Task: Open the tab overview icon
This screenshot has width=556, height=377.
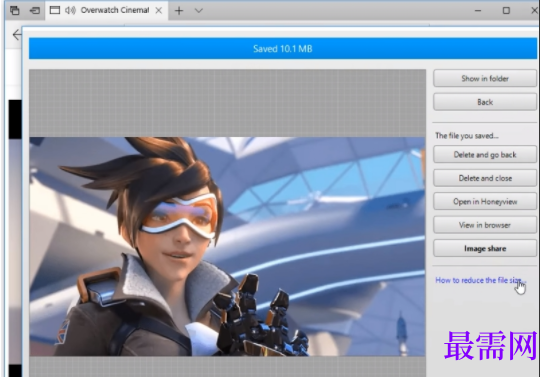Action: 15,10
